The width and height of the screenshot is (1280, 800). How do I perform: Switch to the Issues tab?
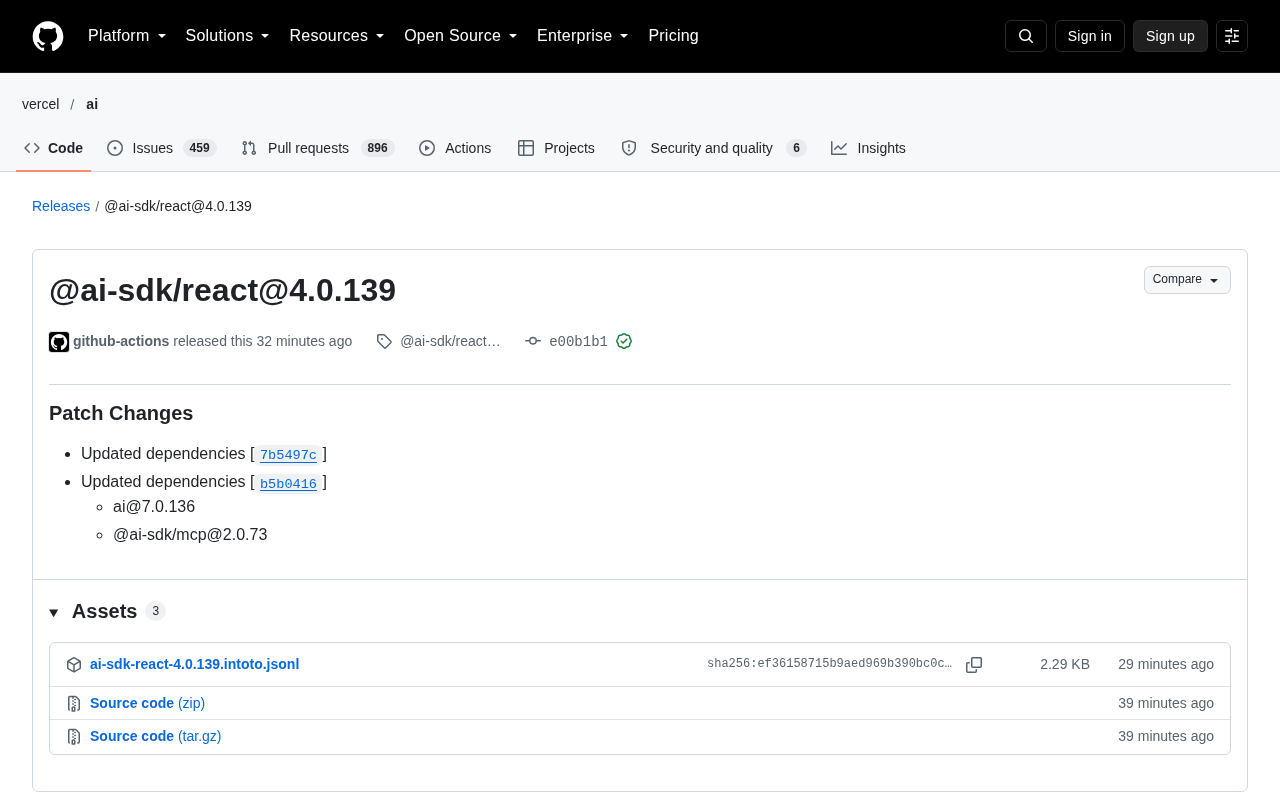click(161, 148)
